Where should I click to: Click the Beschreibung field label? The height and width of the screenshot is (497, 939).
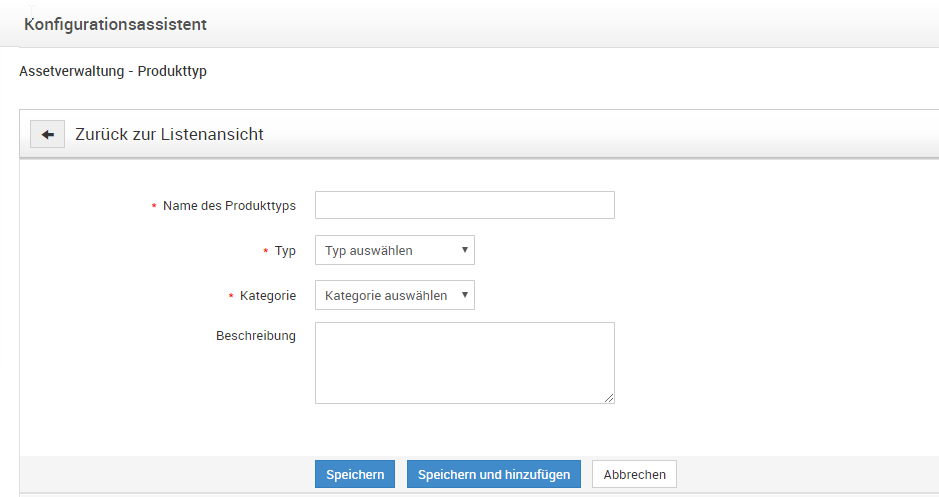coord(256,336)
